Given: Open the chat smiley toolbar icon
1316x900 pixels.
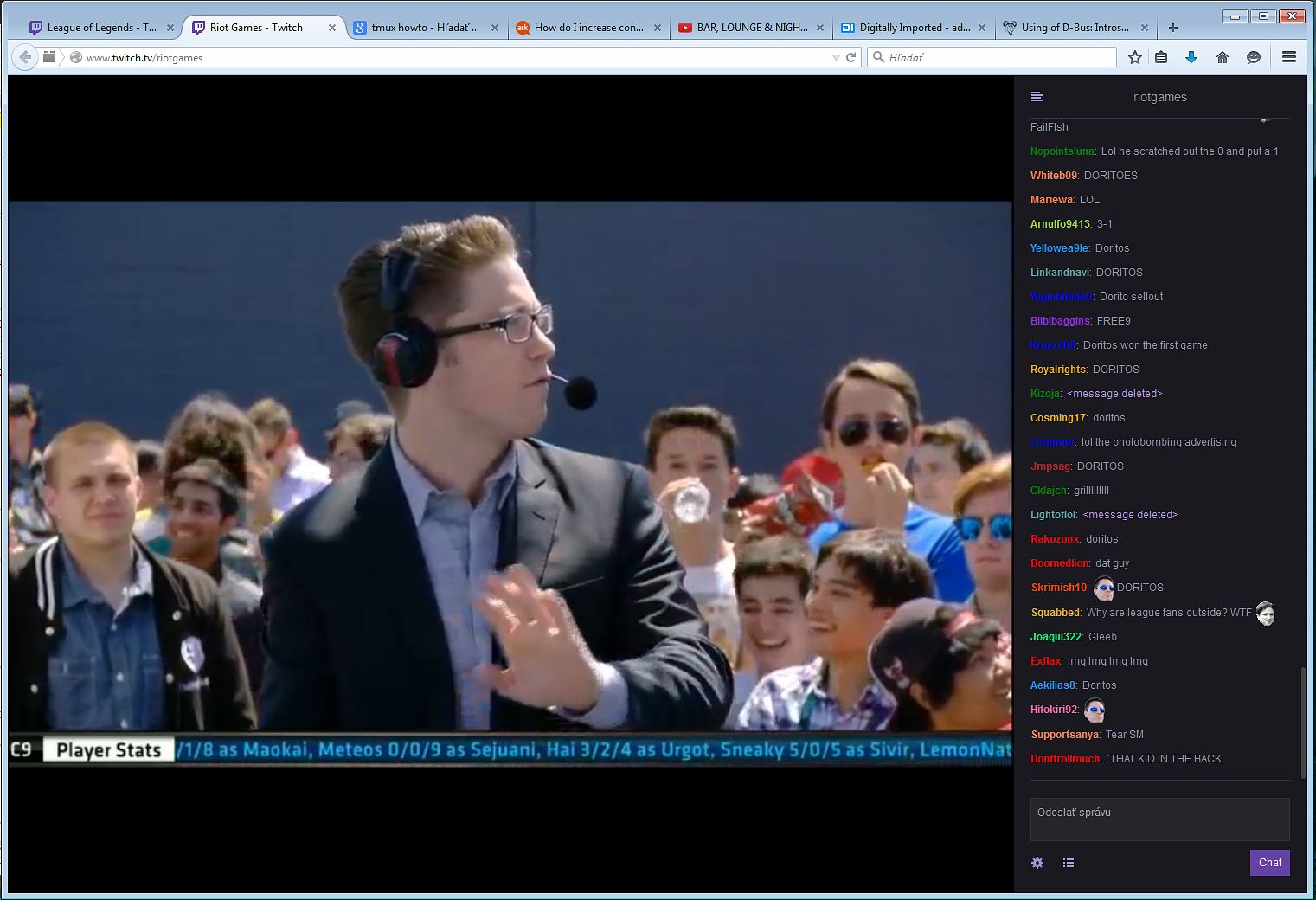Looking at the screenshot, I should click(x=1254, y=57).
